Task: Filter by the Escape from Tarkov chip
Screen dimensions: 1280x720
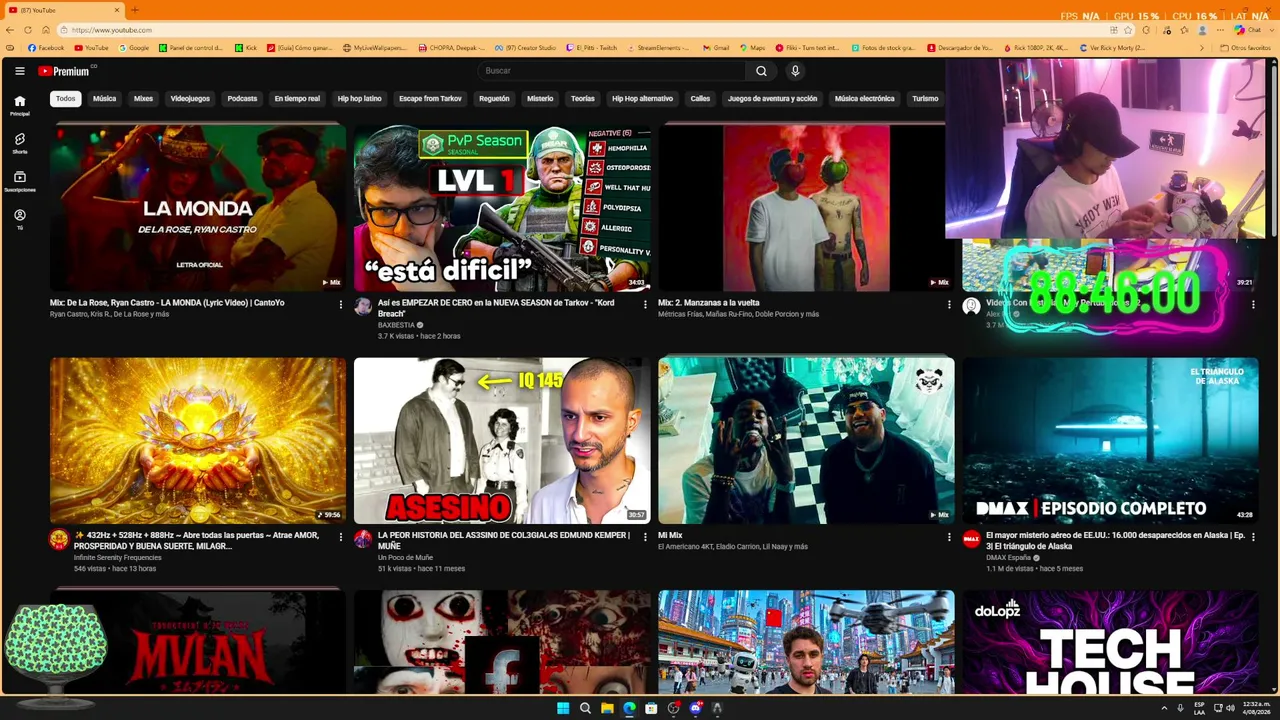Action: [430, 99]
